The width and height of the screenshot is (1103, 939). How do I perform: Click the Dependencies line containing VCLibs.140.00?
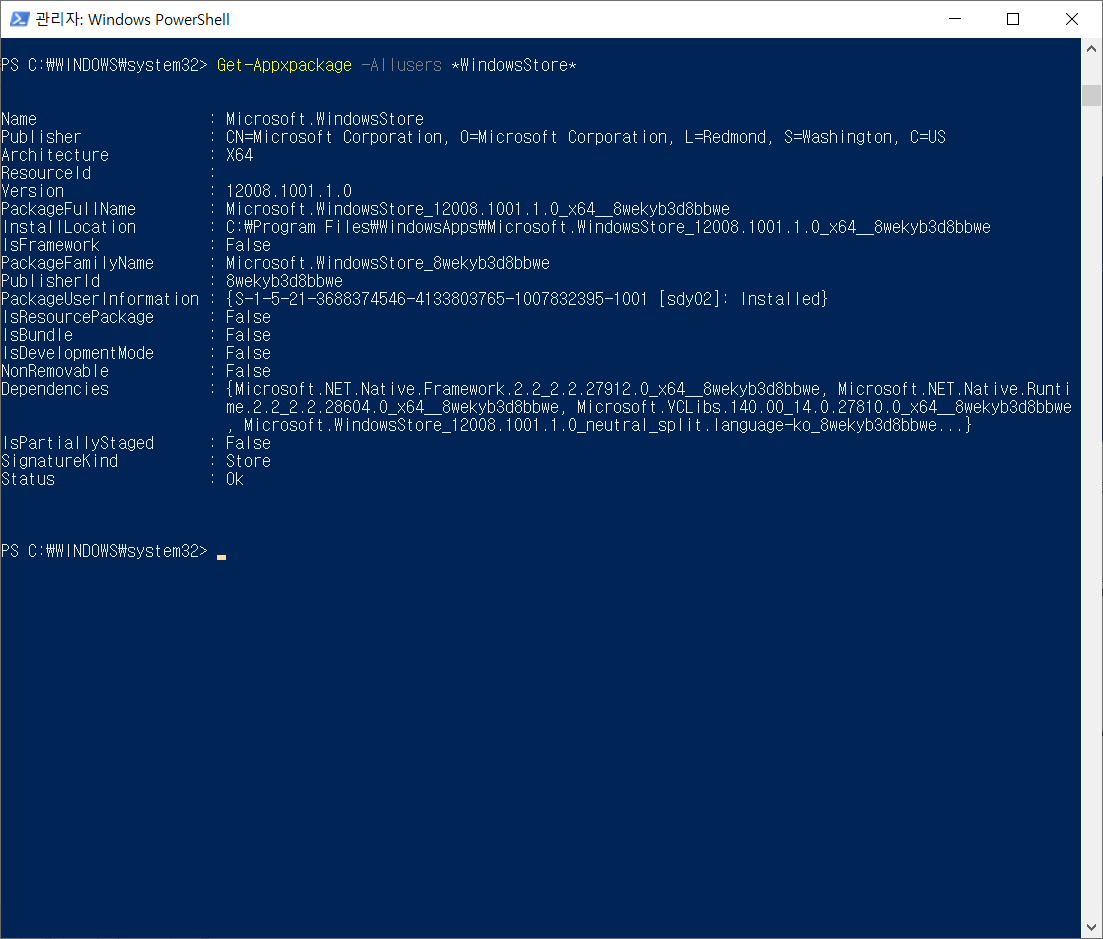tap(649, 407)
